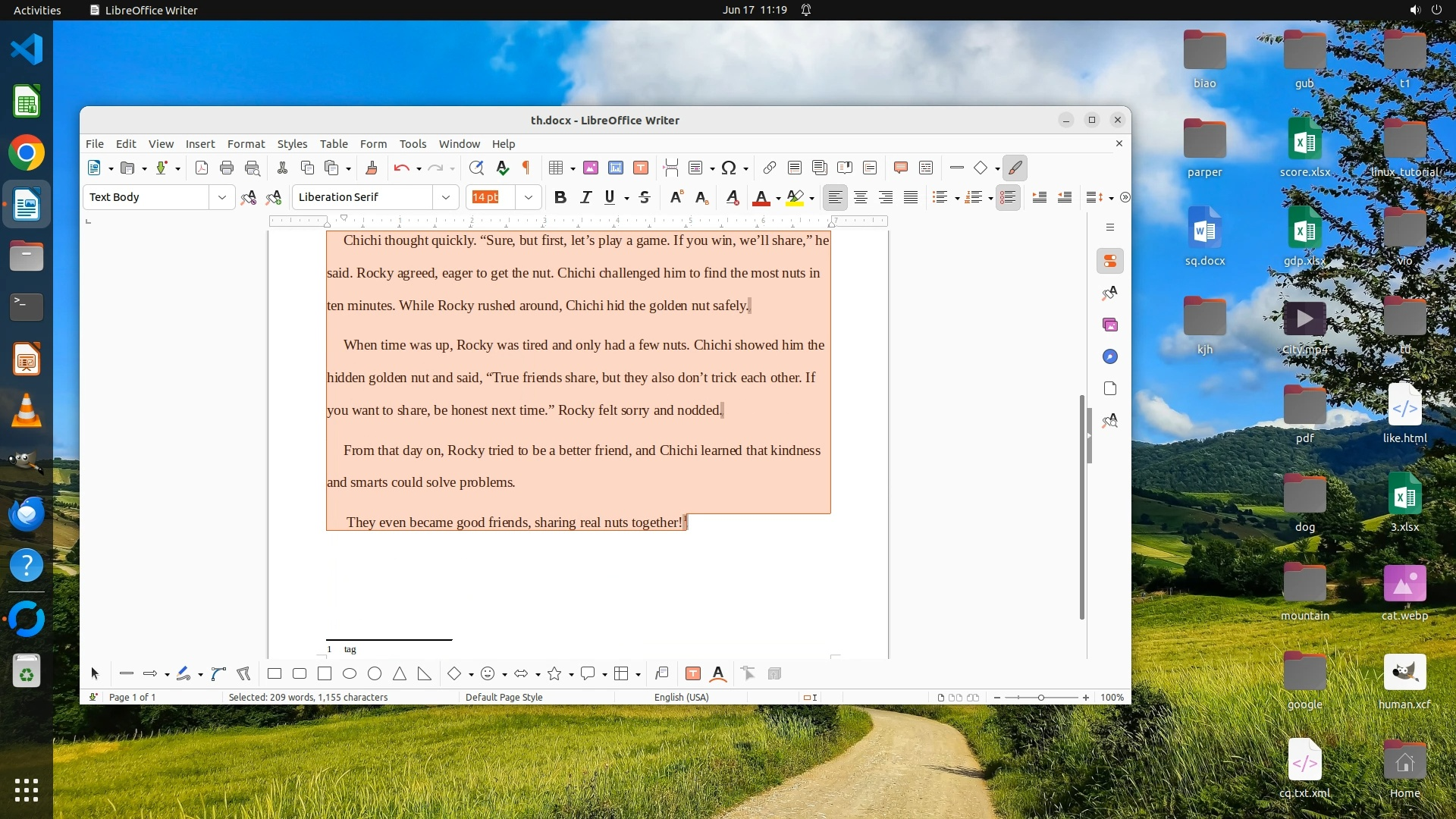Click the 100% zoom level button
Screen dimensions: 1456x819
1112,698
